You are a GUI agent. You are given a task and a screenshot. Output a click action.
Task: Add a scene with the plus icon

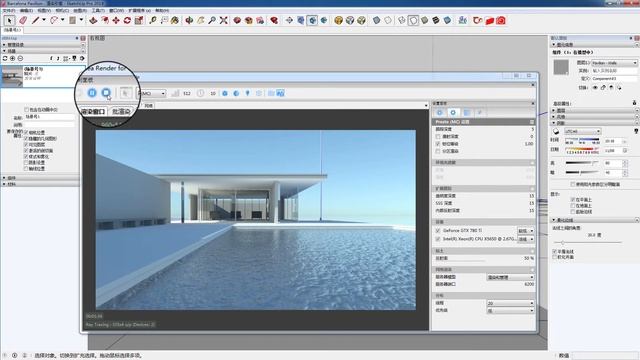point(13,58)
